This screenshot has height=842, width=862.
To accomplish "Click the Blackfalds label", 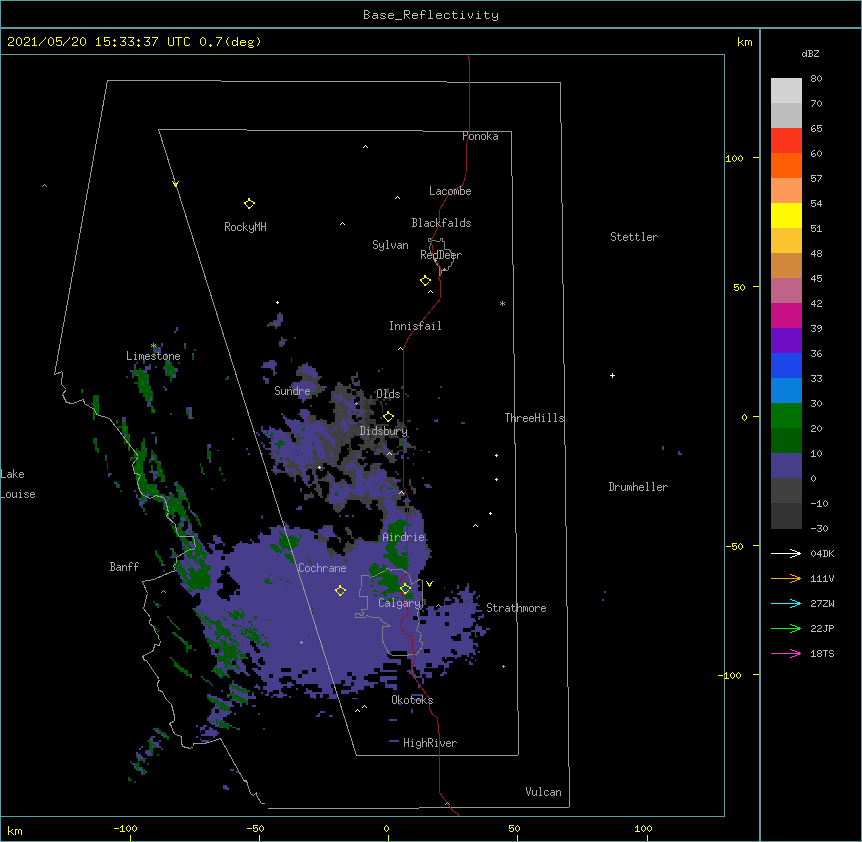I will pyautogui.click(x=441, y=223).
